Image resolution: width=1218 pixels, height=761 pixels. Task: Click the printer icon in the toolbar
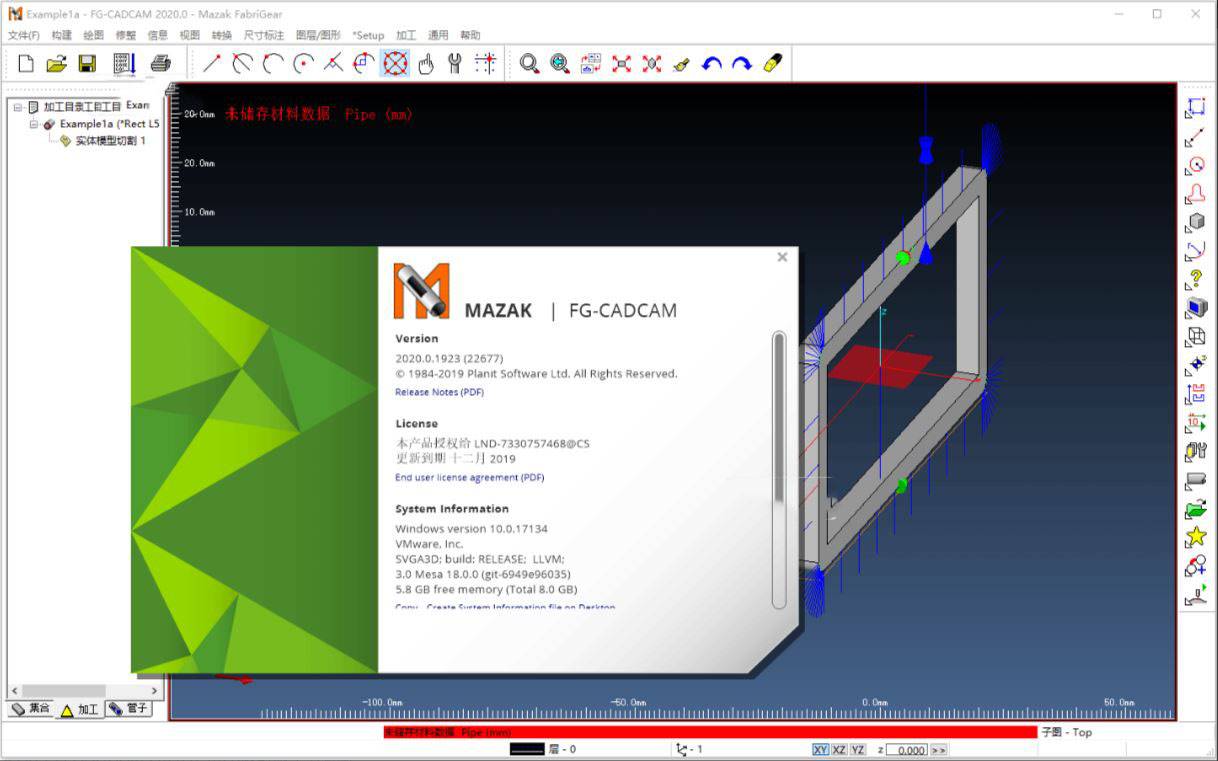[160, 64]
